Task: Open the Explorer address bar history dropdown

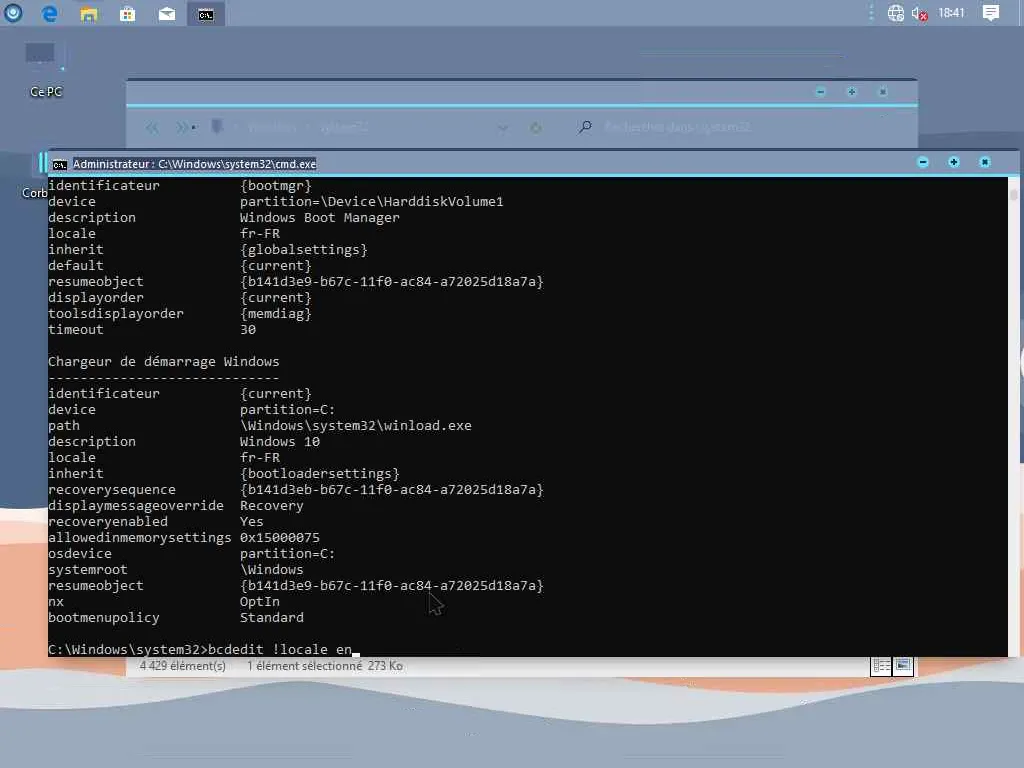Action: pyautogui.click(x=502, y=128)
